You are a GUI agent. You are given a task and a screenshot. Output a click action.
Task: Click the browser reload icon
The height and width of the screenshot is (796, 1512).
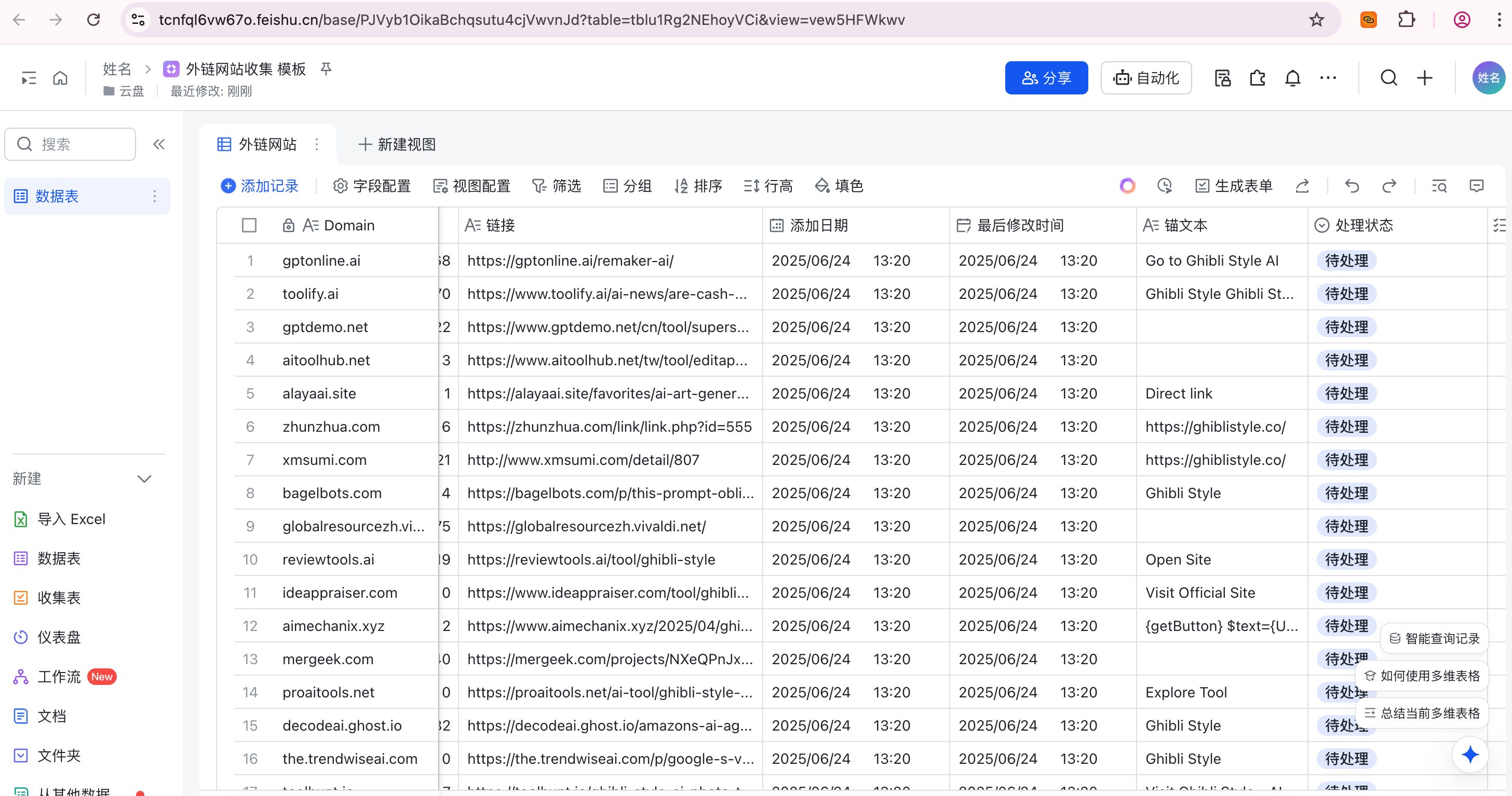pyautogui.click(x=93, y=20)
